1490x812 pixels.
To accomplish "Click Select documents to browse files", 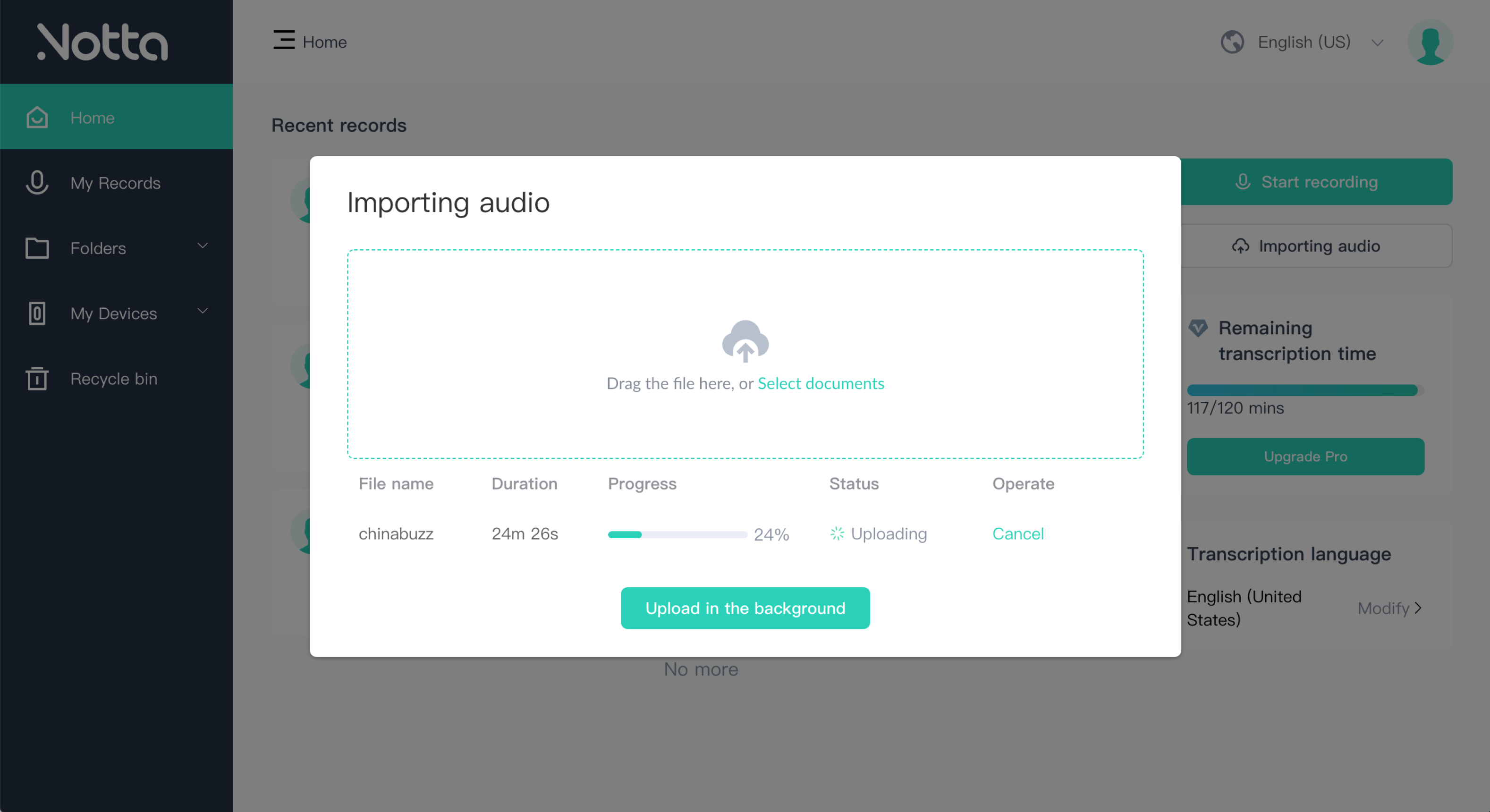I will click(x=821, y=383).
